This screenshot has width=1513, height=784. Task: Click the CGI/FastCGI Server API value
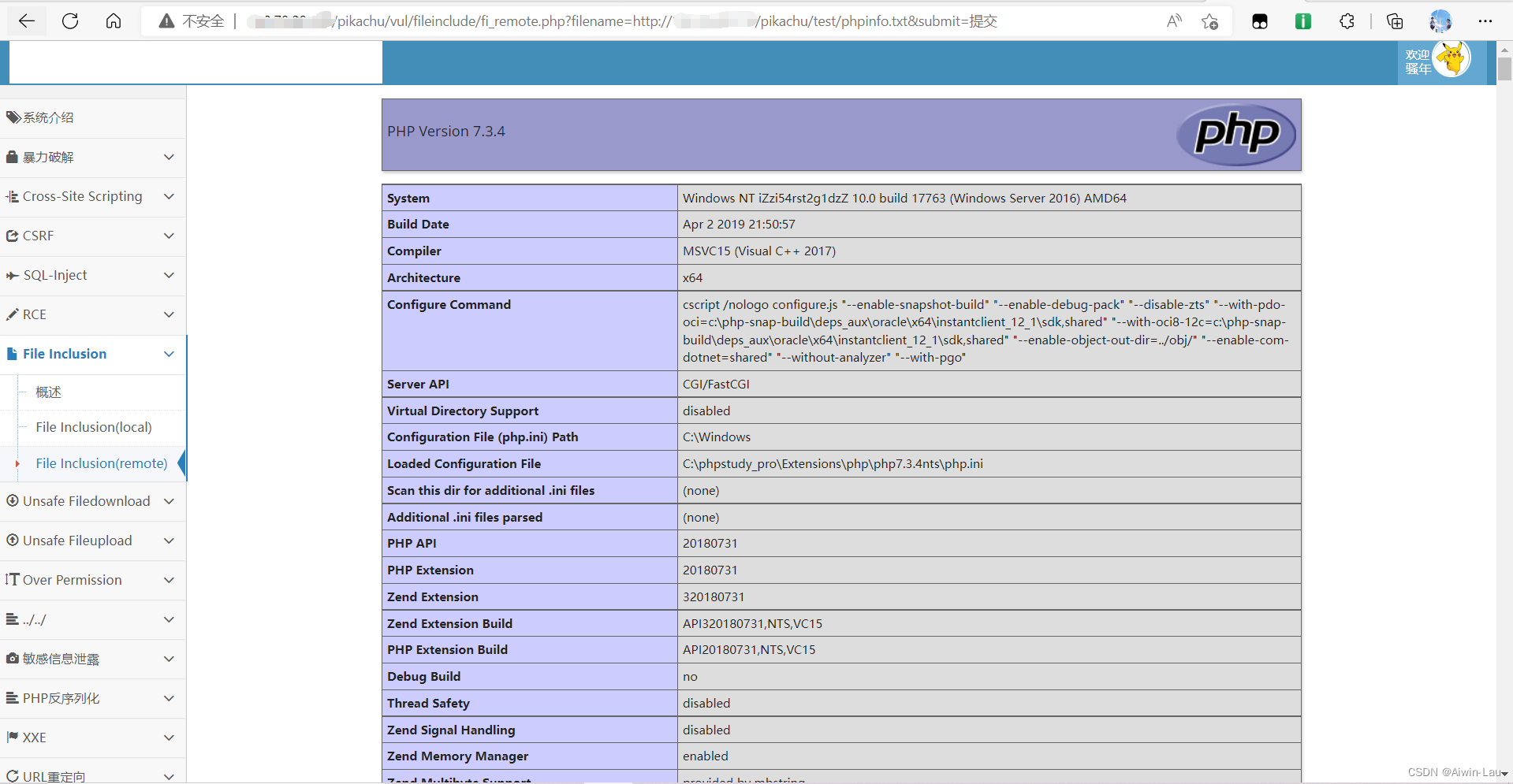(x=716, y=384)
